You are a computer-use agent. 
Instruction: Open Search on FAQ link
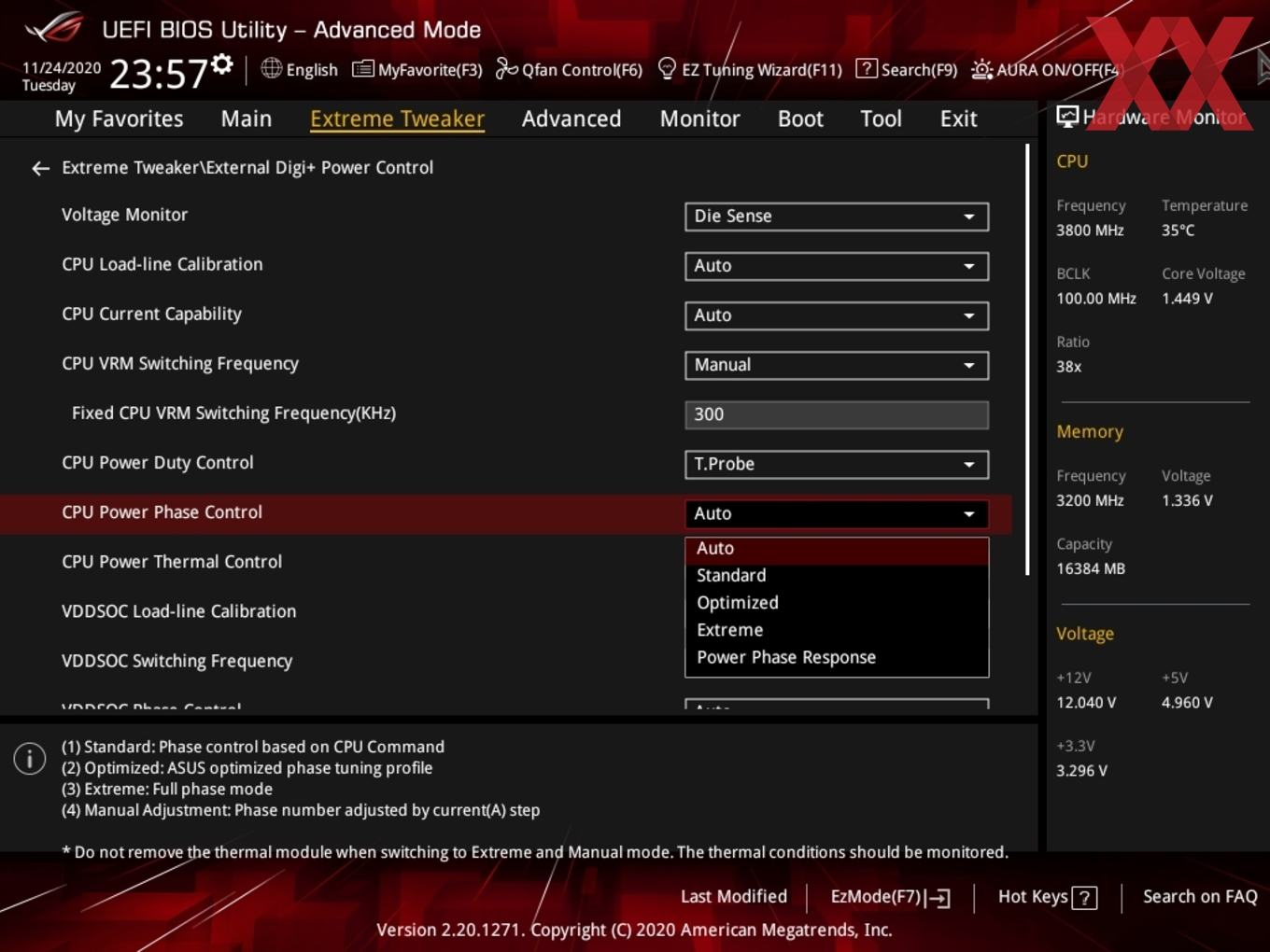(1200, 897)
